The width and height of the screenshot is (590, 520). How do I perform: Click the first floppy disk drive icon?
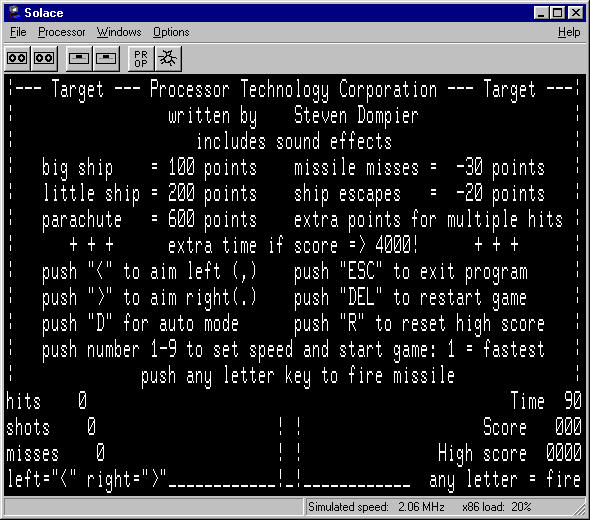(x=79, y=58)
